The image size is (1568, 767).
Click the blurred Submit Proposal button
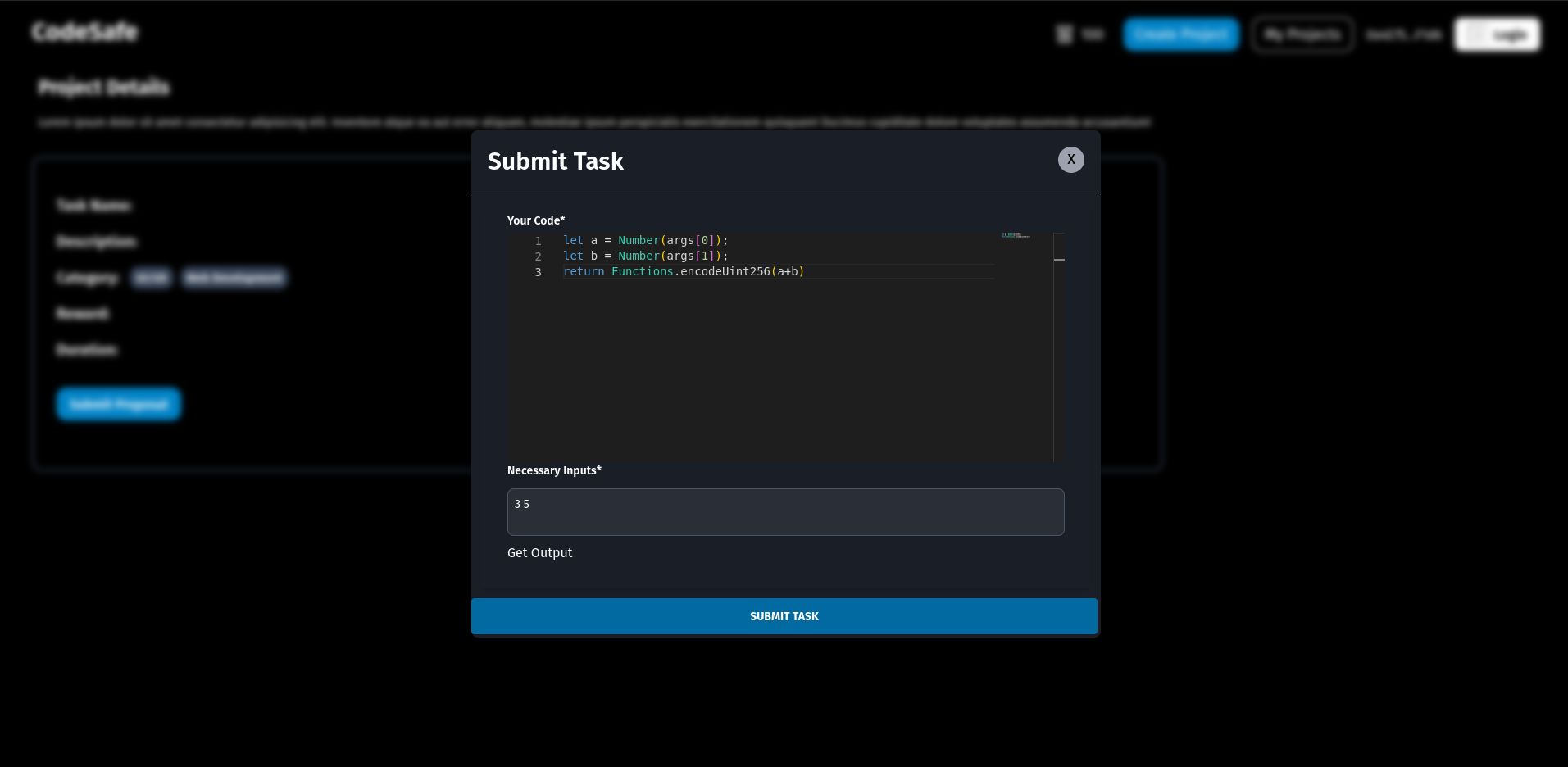tap(119, 404)
